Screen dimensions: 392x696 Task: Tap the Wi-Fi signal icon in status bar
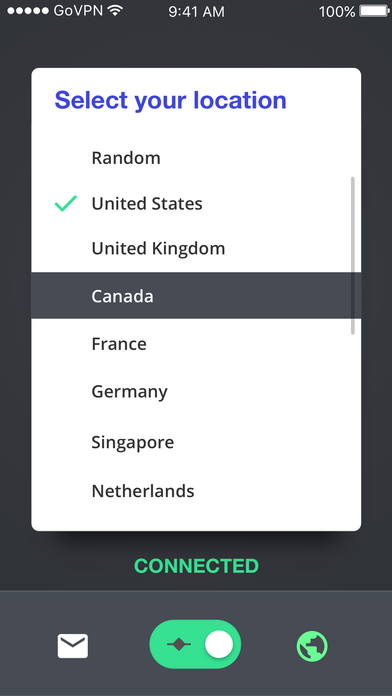[116, 11]
